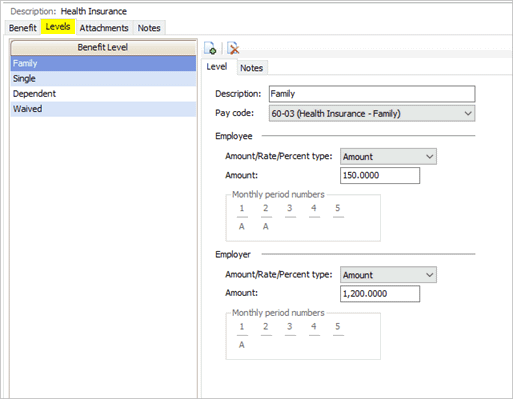
Task: Open the Notes sub-tab beside Level
Action: [252, 68]
